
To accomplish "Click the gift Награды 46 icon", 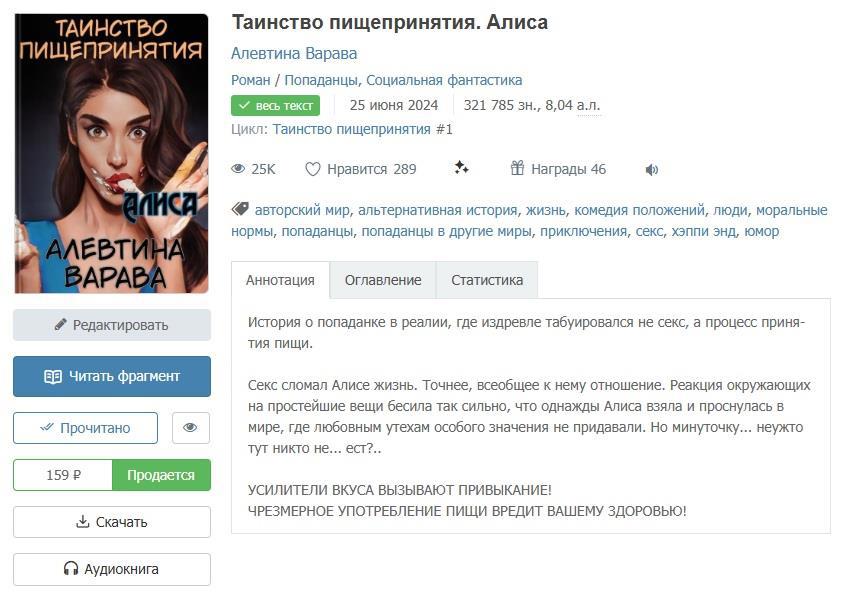I will coord(517,168).
